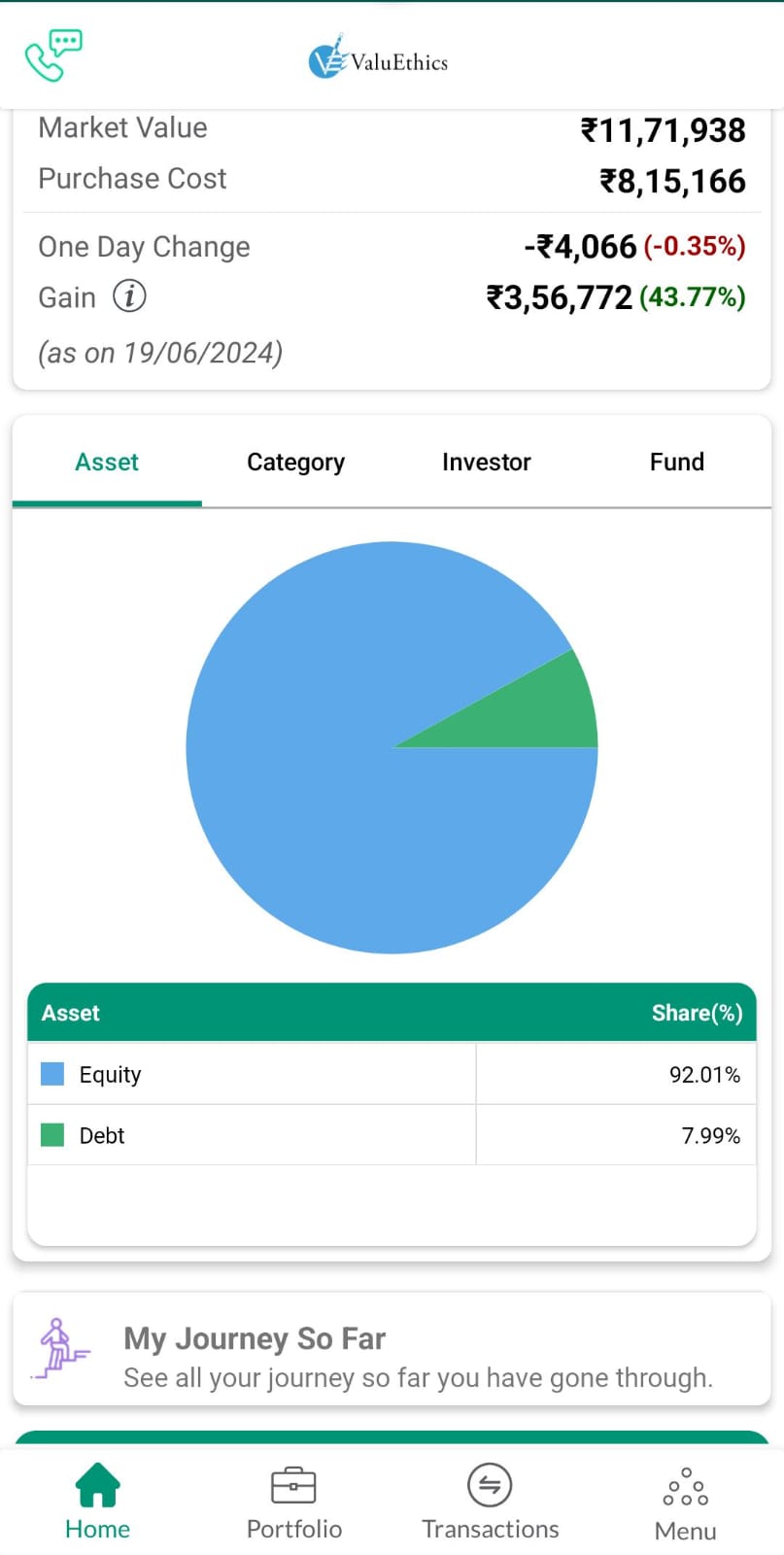Click the Share(%) column header
The width and height of the screenshot is (784, 1555).
(697, 1013)
